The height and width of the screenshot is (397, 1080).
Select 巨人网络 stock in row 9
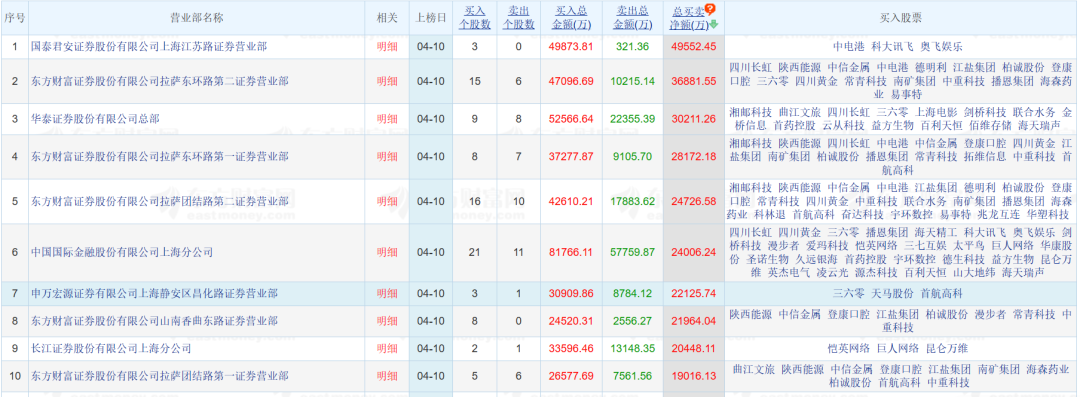897,348
